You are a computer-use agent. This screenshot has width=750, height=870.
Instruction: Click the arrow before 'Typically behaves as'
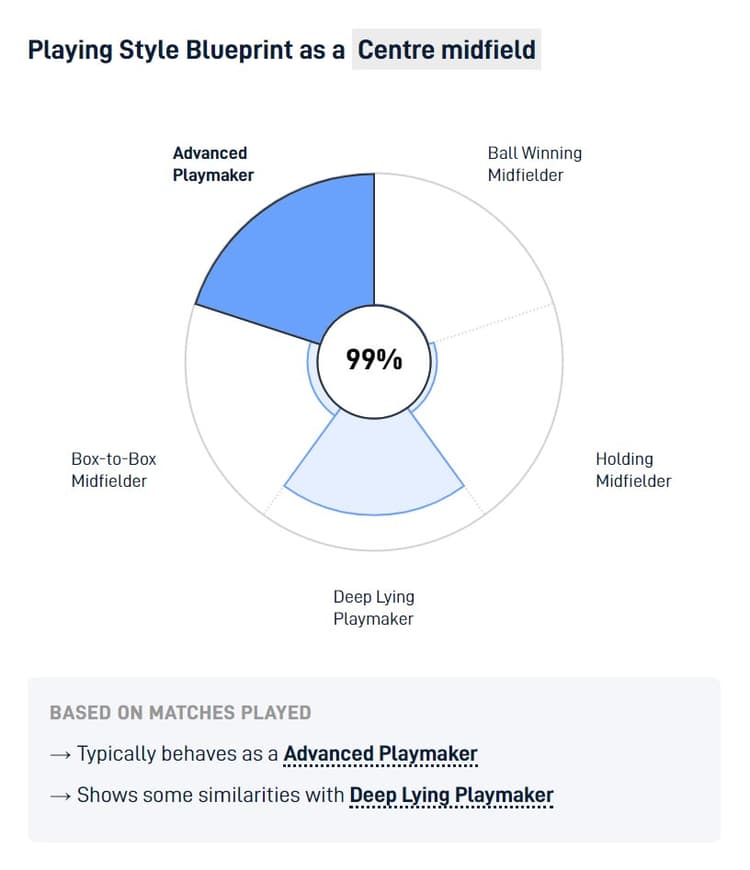click(60, 754)
